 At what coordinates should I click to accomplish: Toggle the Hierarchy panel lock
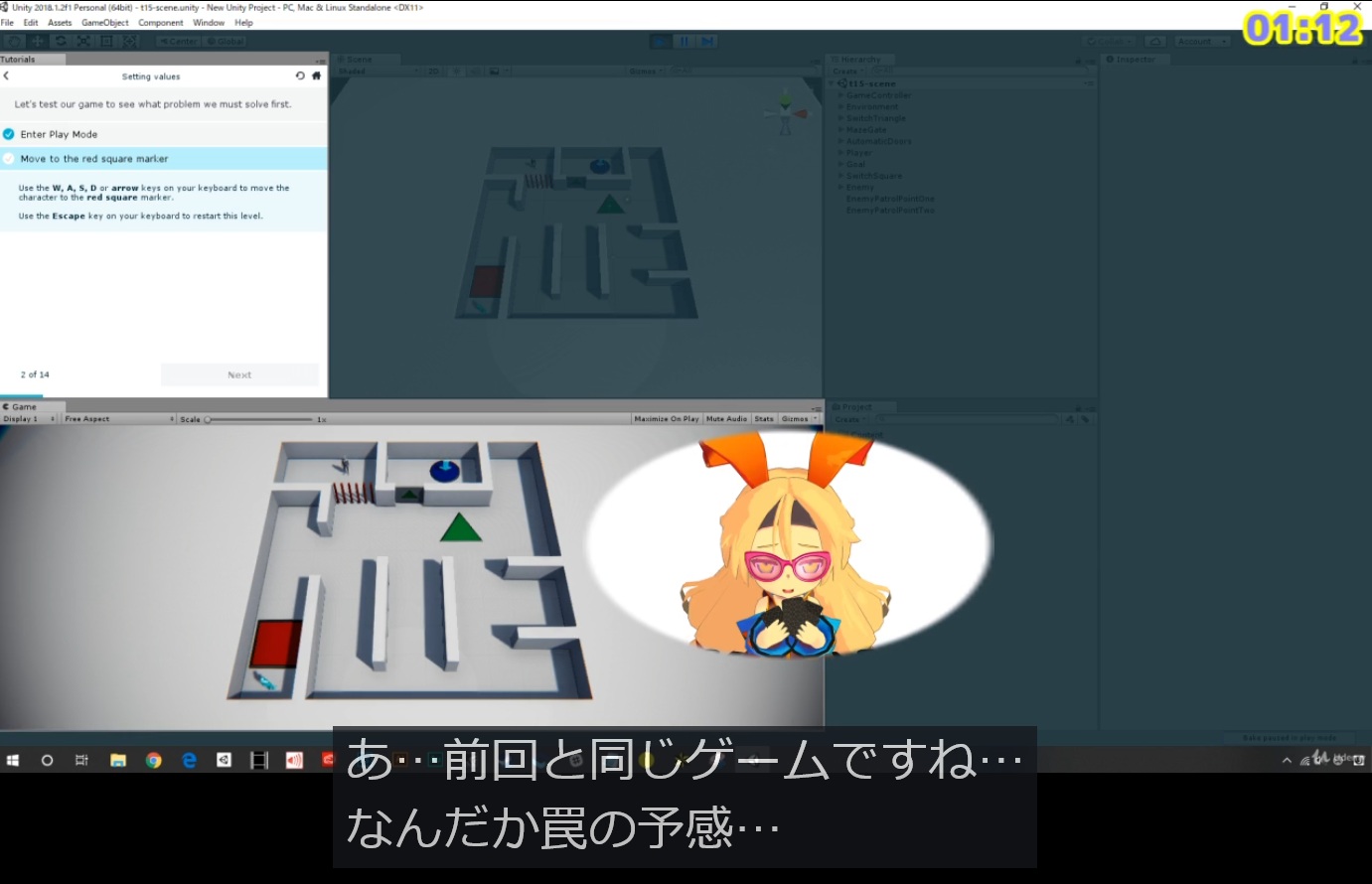coord(1079,61)
